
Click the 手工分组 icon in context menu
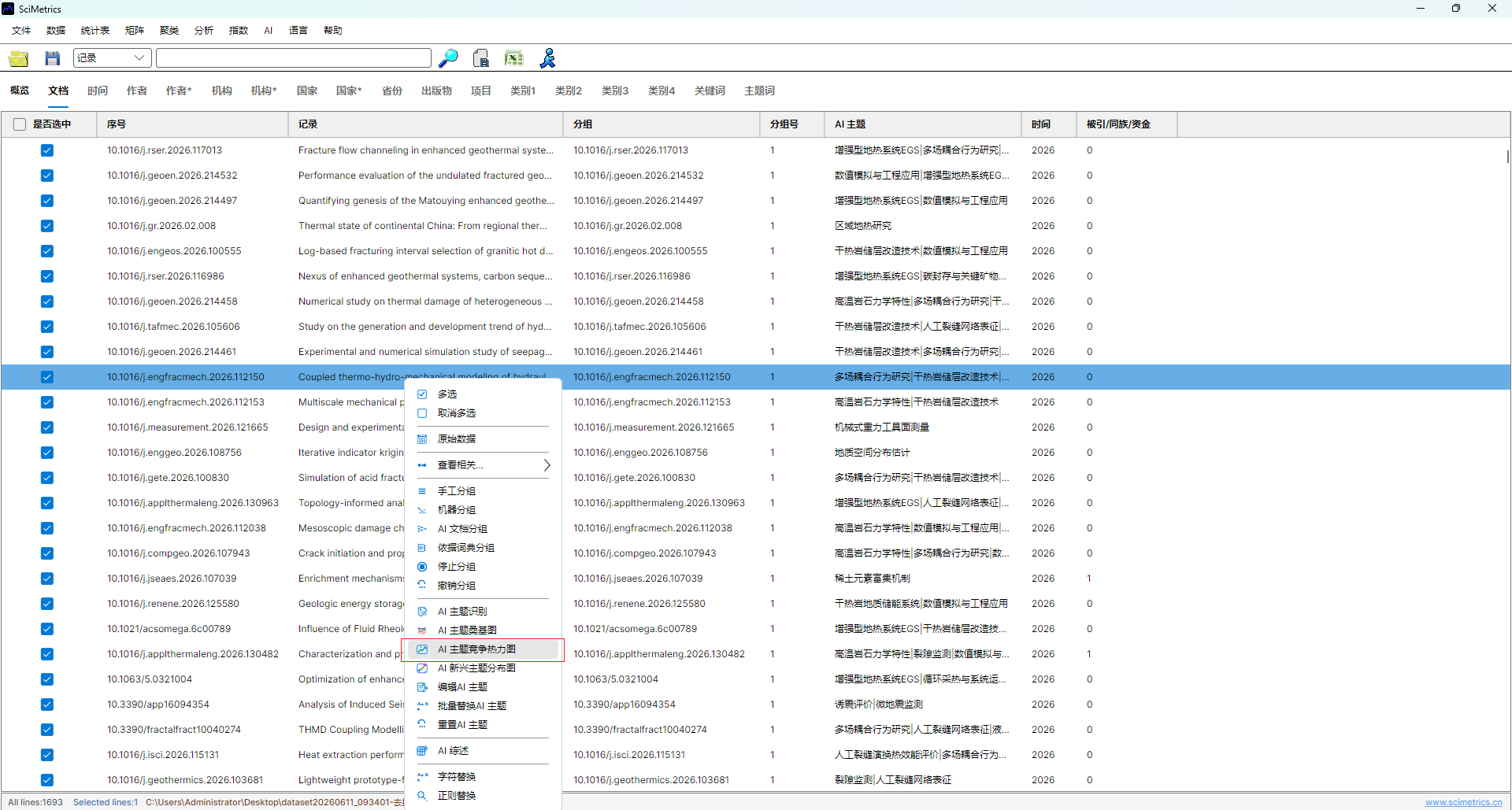coord(422,491)
